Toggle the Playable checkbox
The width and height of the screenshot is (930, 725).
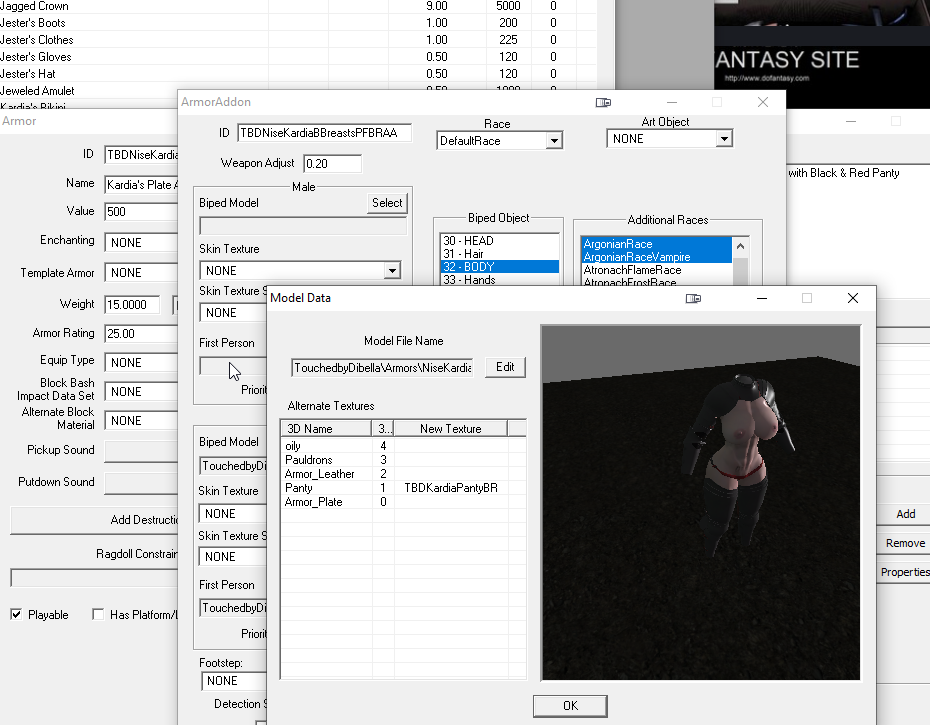16,615
